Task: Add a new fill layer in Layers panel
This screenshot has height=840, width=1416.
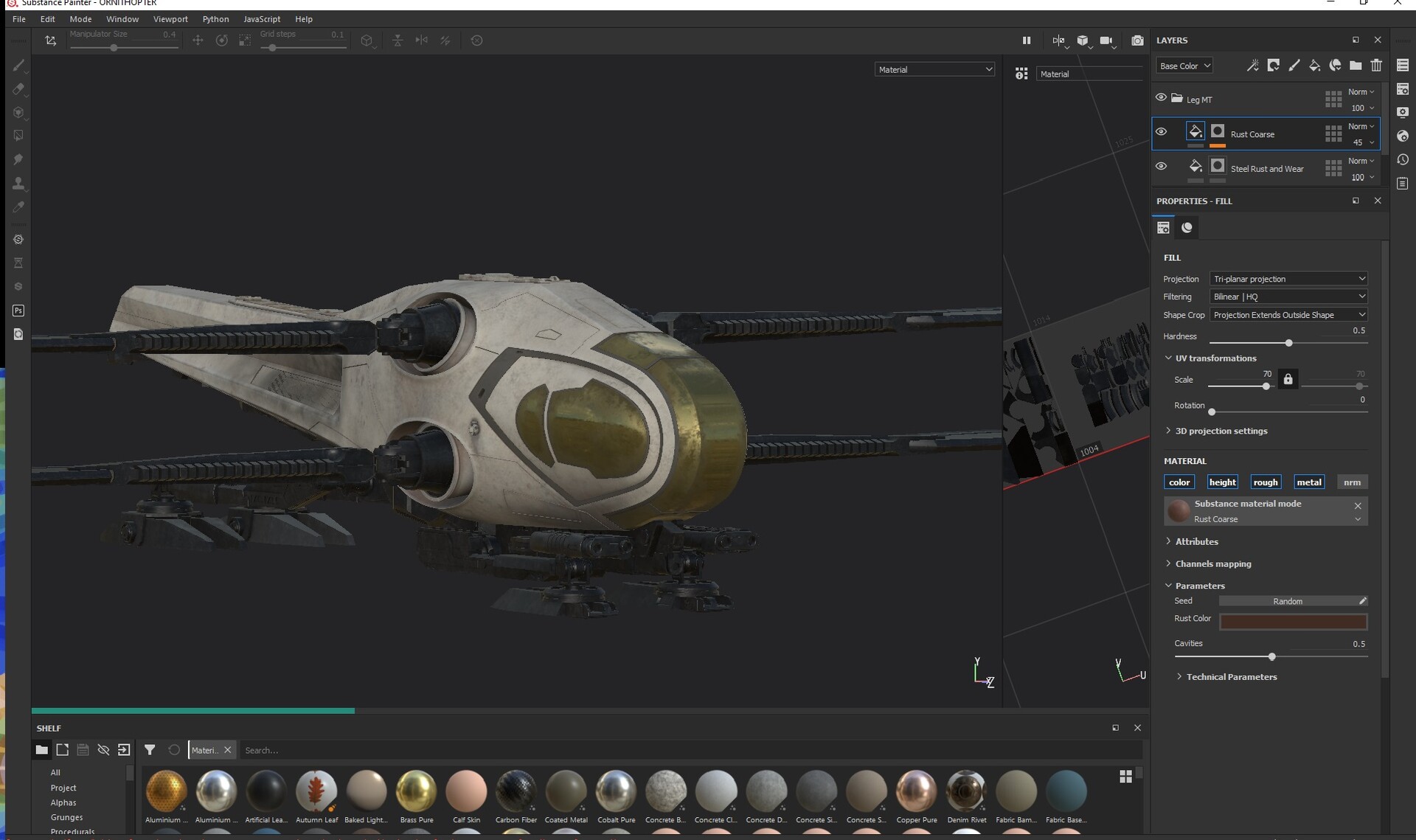Action: point(1315,66)
